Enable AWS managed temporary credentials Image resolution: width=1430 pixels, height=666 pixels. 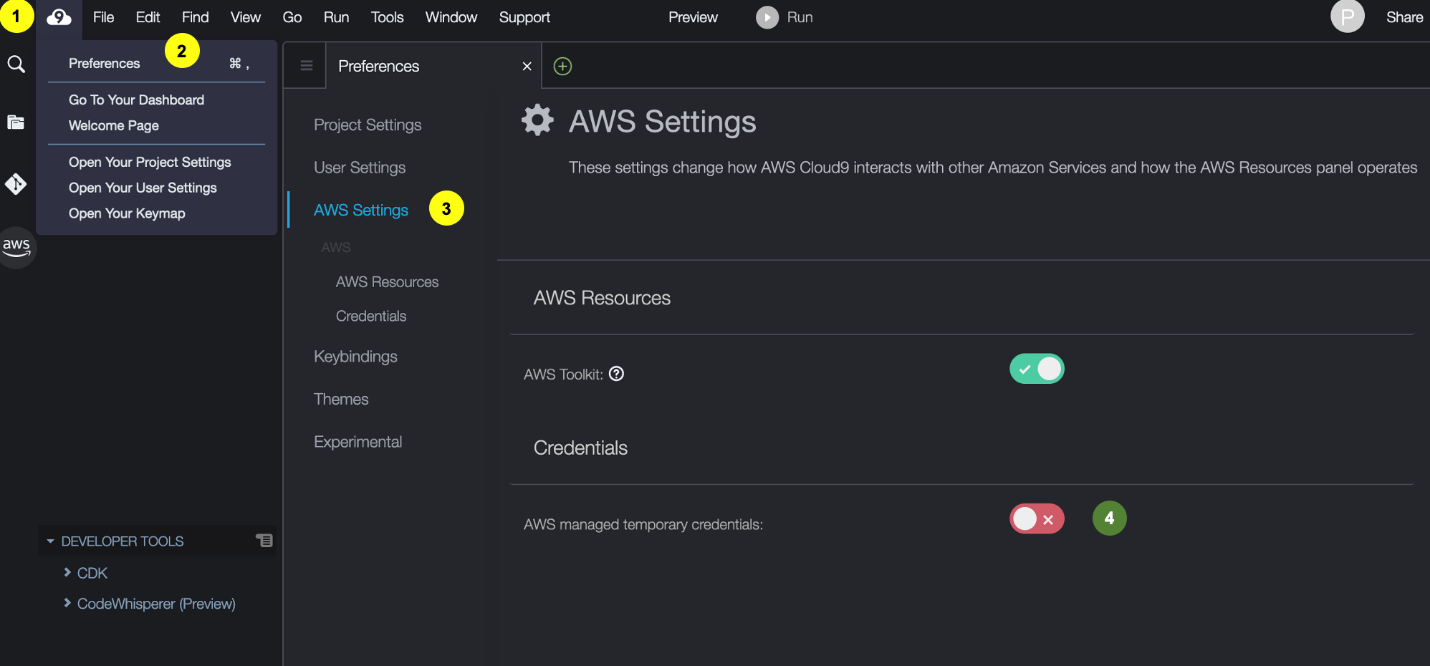pos(1037,519)
